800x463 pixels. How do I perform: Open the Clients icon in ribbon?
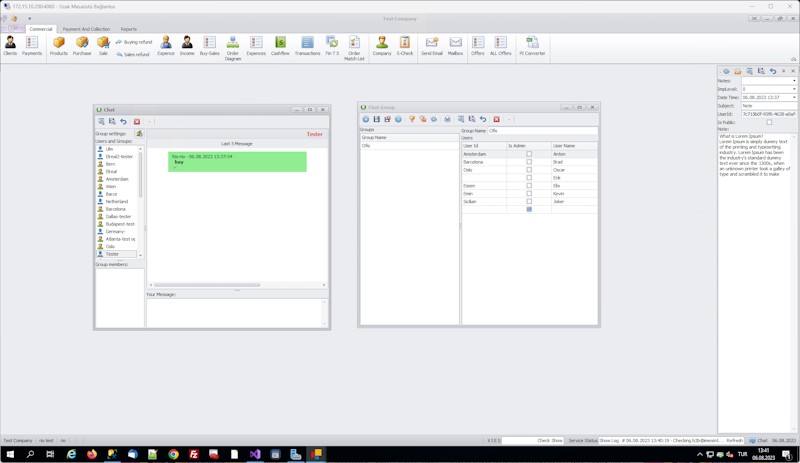point(10,45)
